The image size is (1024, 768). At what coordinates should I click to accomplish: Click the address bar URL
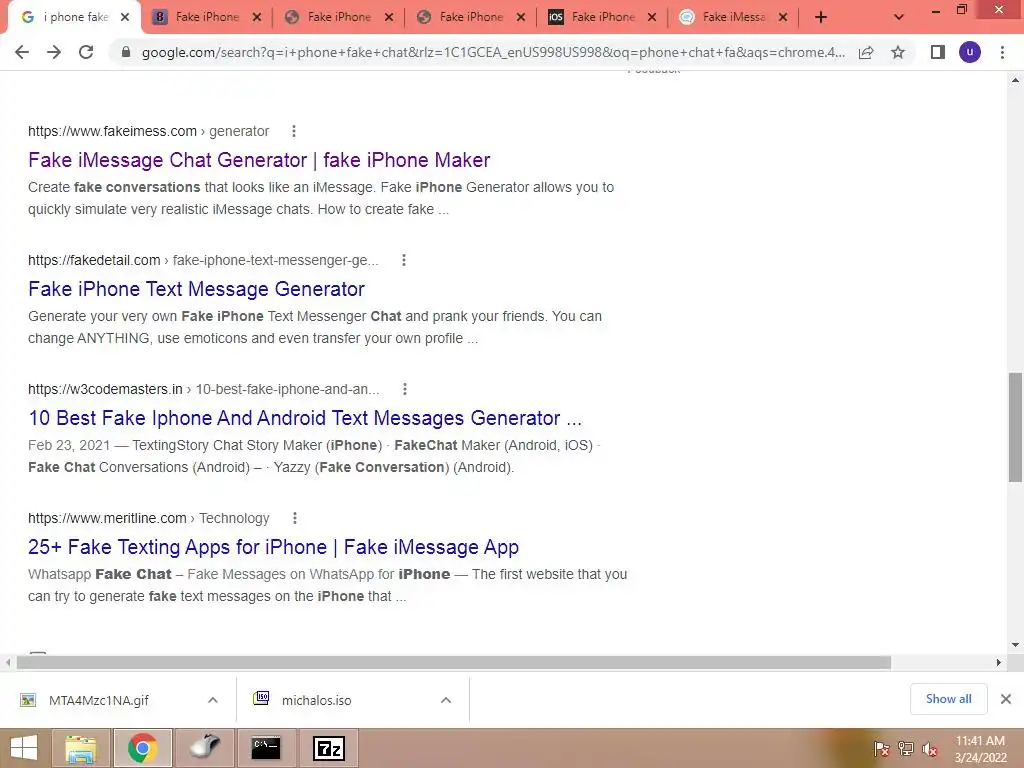pyautogui.click(x=493, y=52)
